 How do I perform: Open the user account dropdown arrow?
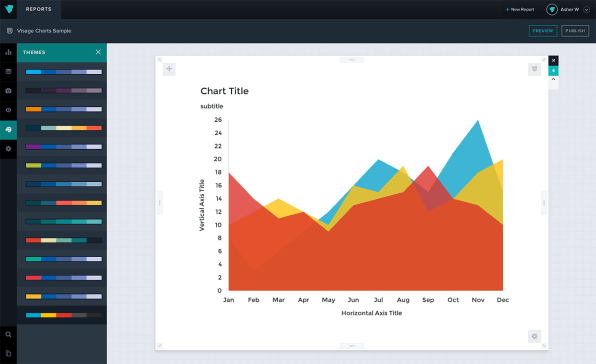pyautogui.click(x=586, y=9)
